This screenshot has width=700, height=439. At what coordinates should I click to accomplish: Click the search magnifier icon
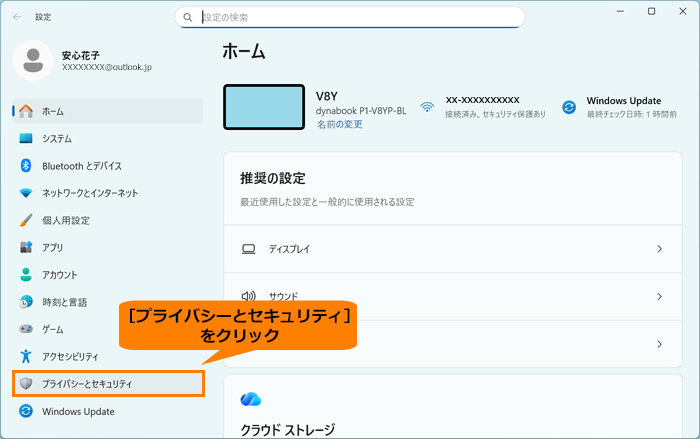[x=188, y=17]
